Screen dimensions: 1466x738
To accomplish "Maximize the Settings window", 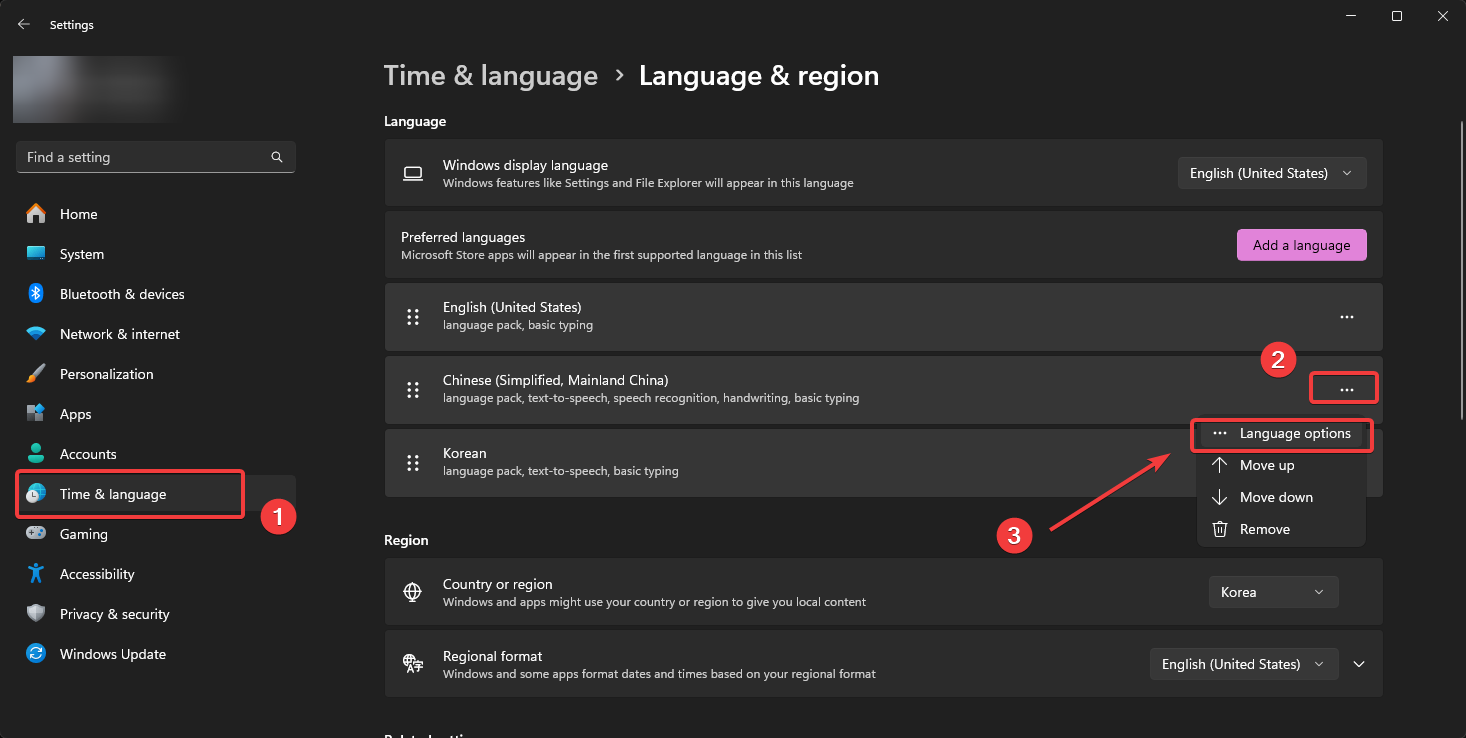I will pyautogui.click(x=1397, y=16).
